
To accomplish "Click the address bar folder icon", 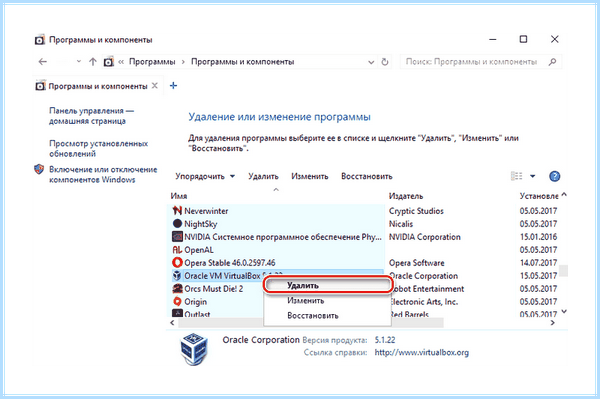I will 109,62.
